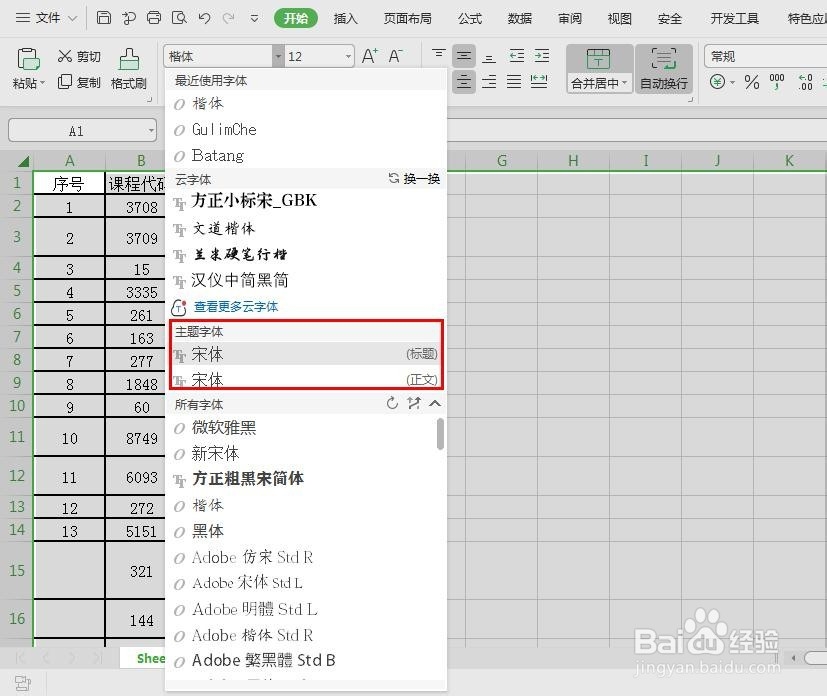Click the Cut scissors button
Viewport: 827px width, 696px height.
[x=79, y=56]
